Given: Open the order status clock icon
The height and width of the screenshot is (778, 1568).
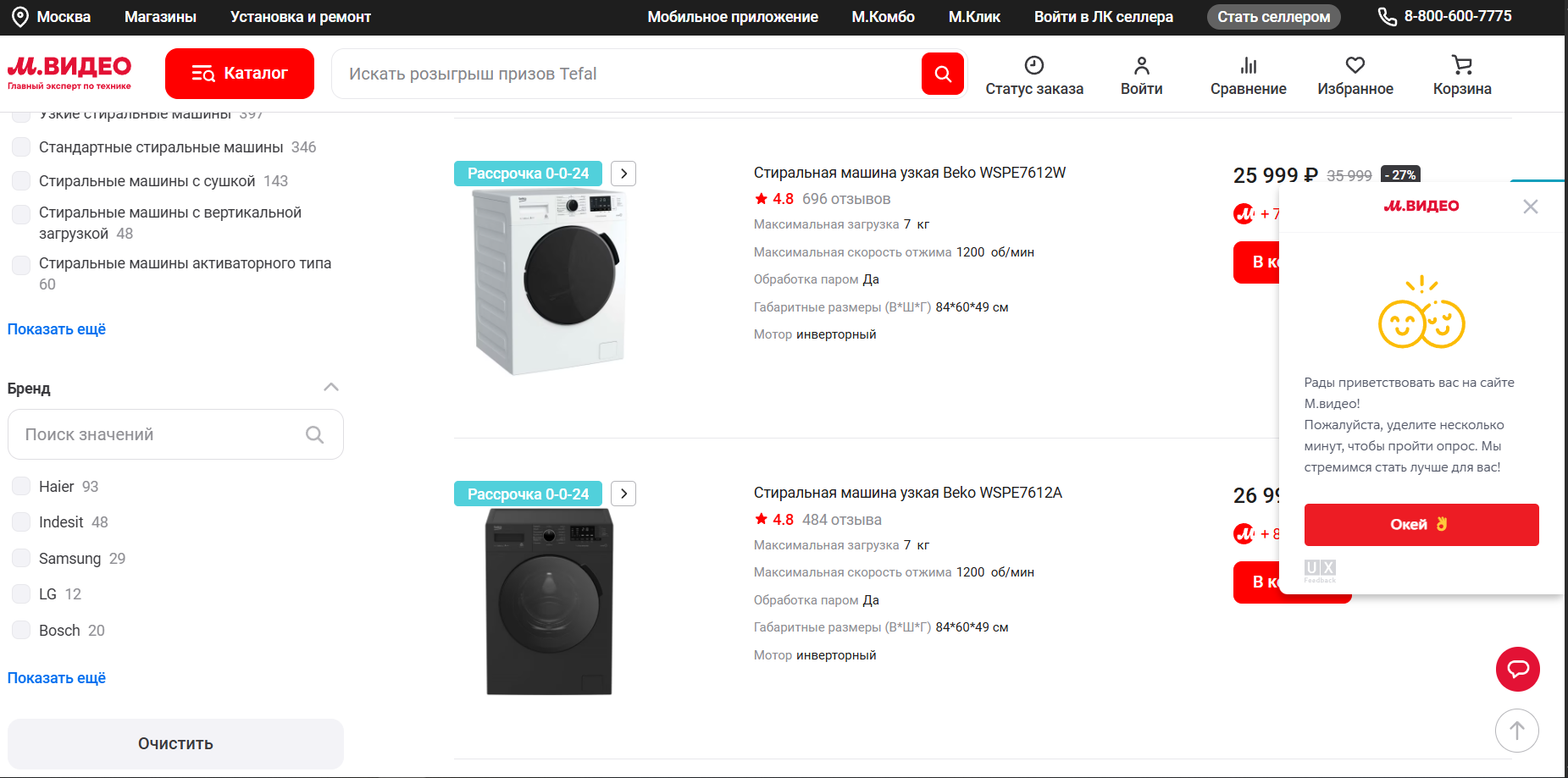Looking at the screenshot, I should [1033, 65].
